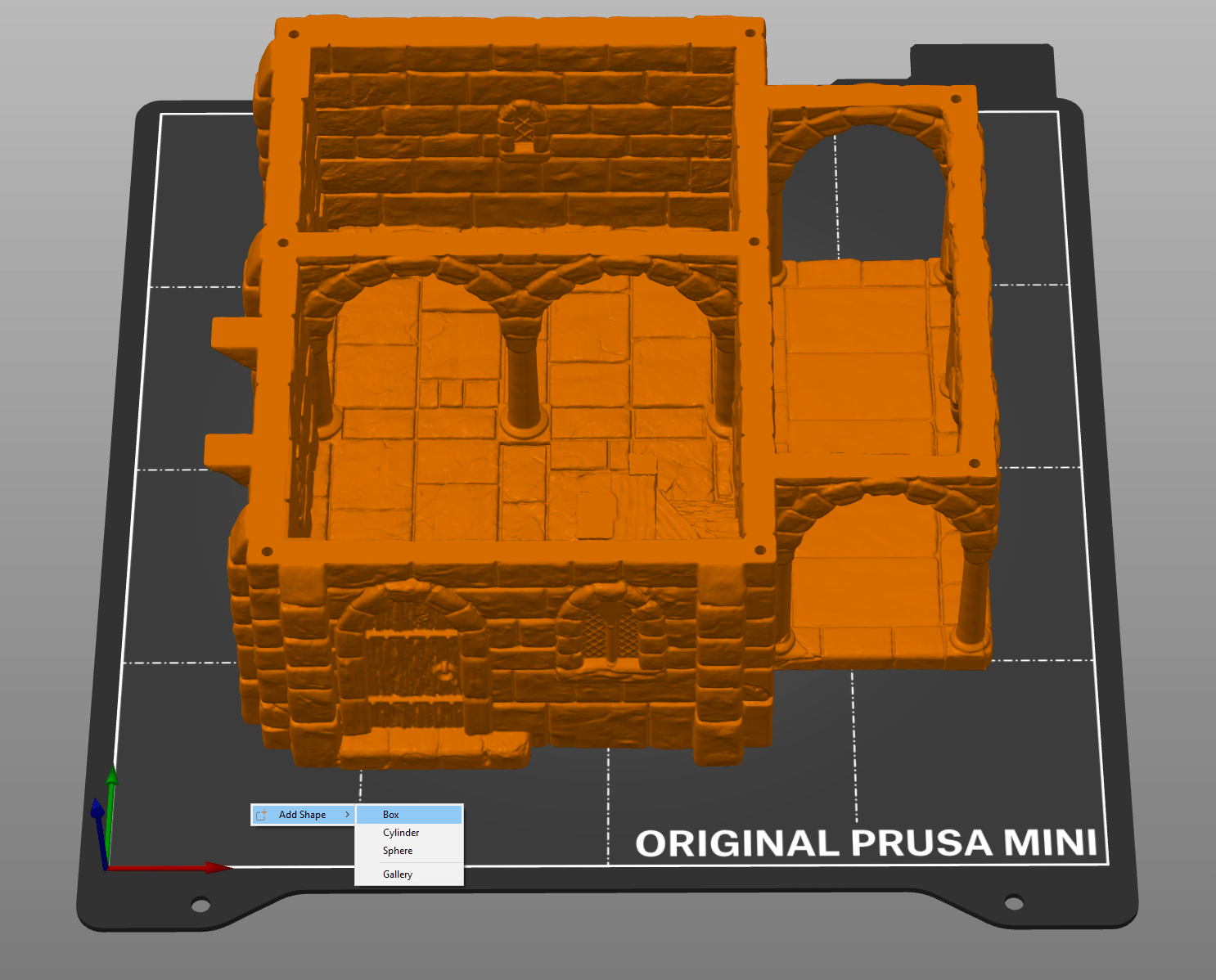This screenshot has height=980, width=1216.
Task: Select Cylinder in the shape submenu
Action: [x=409, y=833]
